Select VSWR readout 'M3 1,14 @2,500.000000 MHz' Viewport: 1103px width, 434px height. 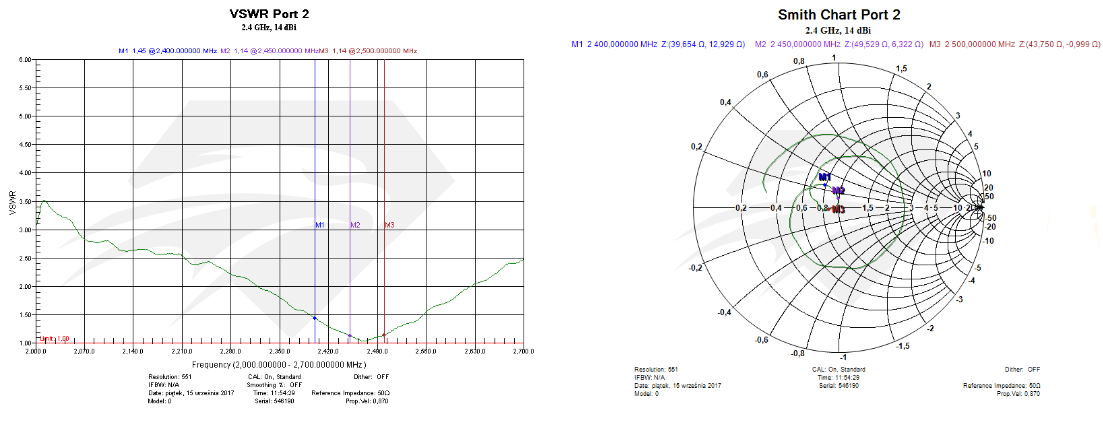click(369, 51)
